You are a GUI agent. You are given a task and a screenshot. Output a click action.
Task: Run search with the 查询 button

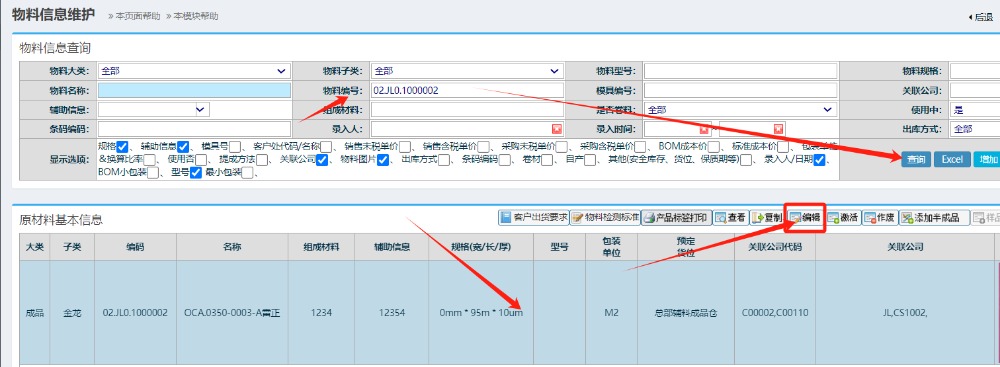pyautogui.click(x=916, y=159)
